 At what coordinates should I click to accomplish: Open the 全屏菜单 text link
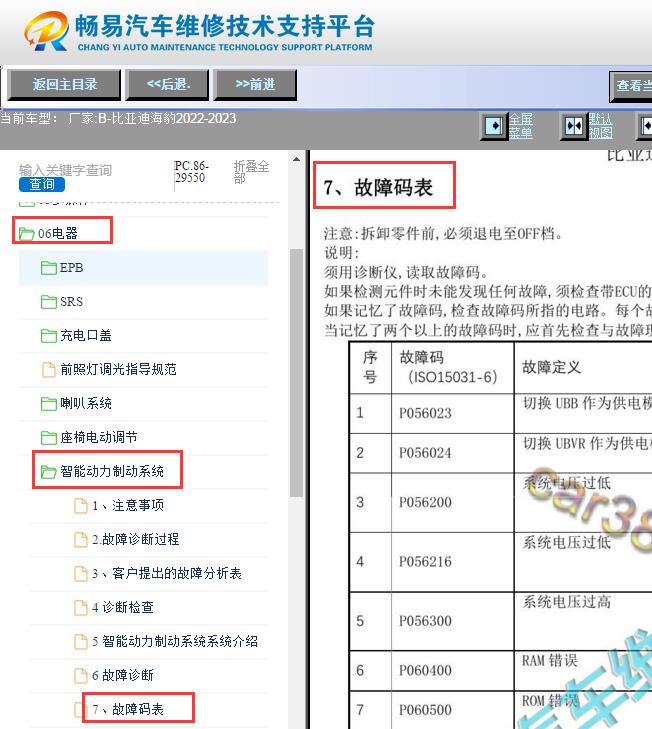(520, 126)
